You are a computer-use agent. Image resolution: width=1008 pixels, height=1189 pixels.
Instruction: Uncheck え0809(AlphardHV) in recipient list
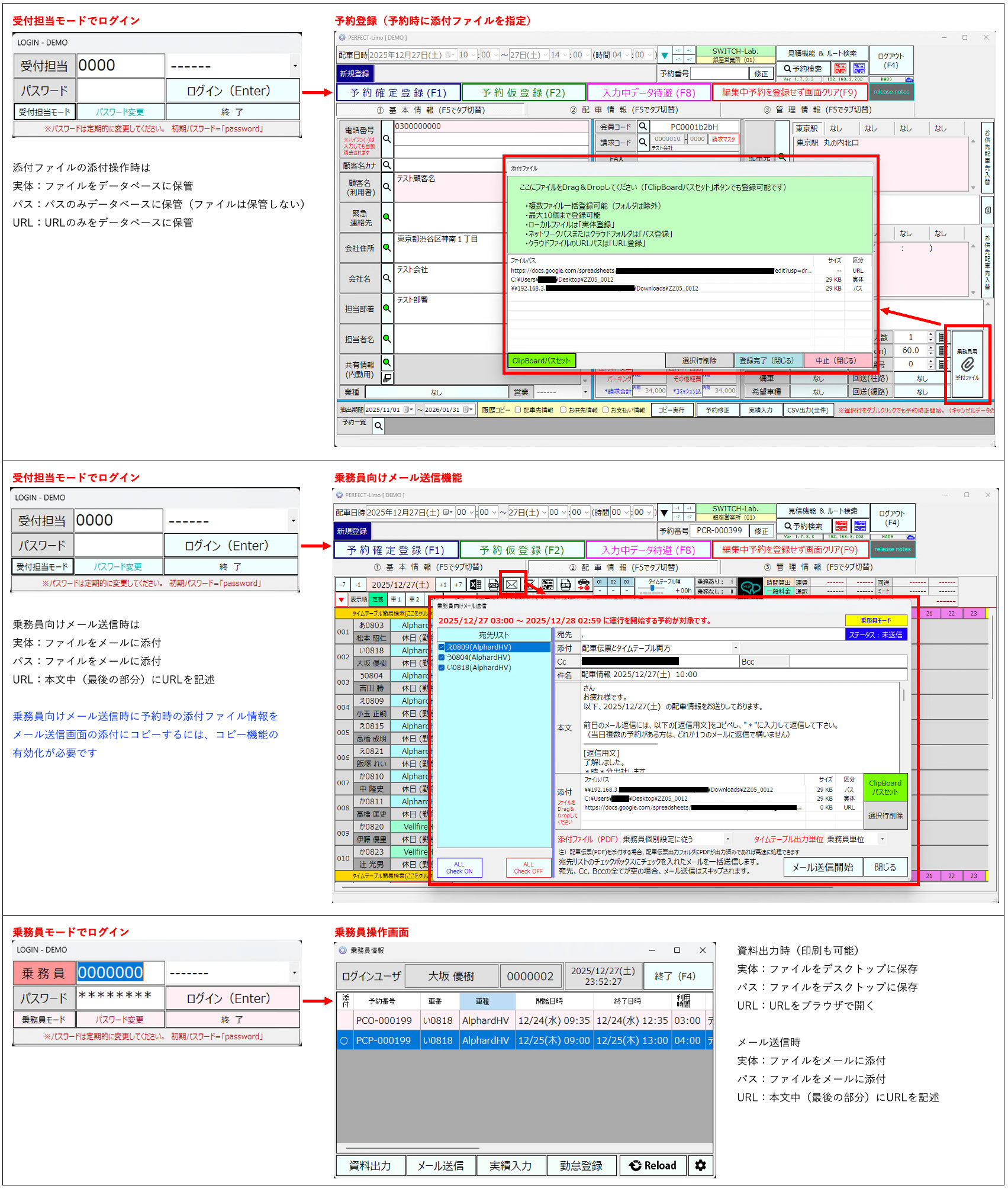(x=442, y=647)
